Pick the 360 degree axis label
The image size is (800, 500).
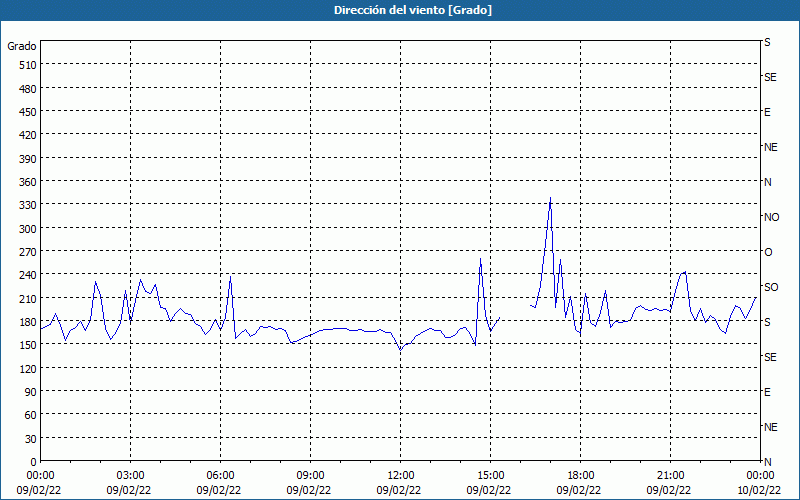coord(29,182)
